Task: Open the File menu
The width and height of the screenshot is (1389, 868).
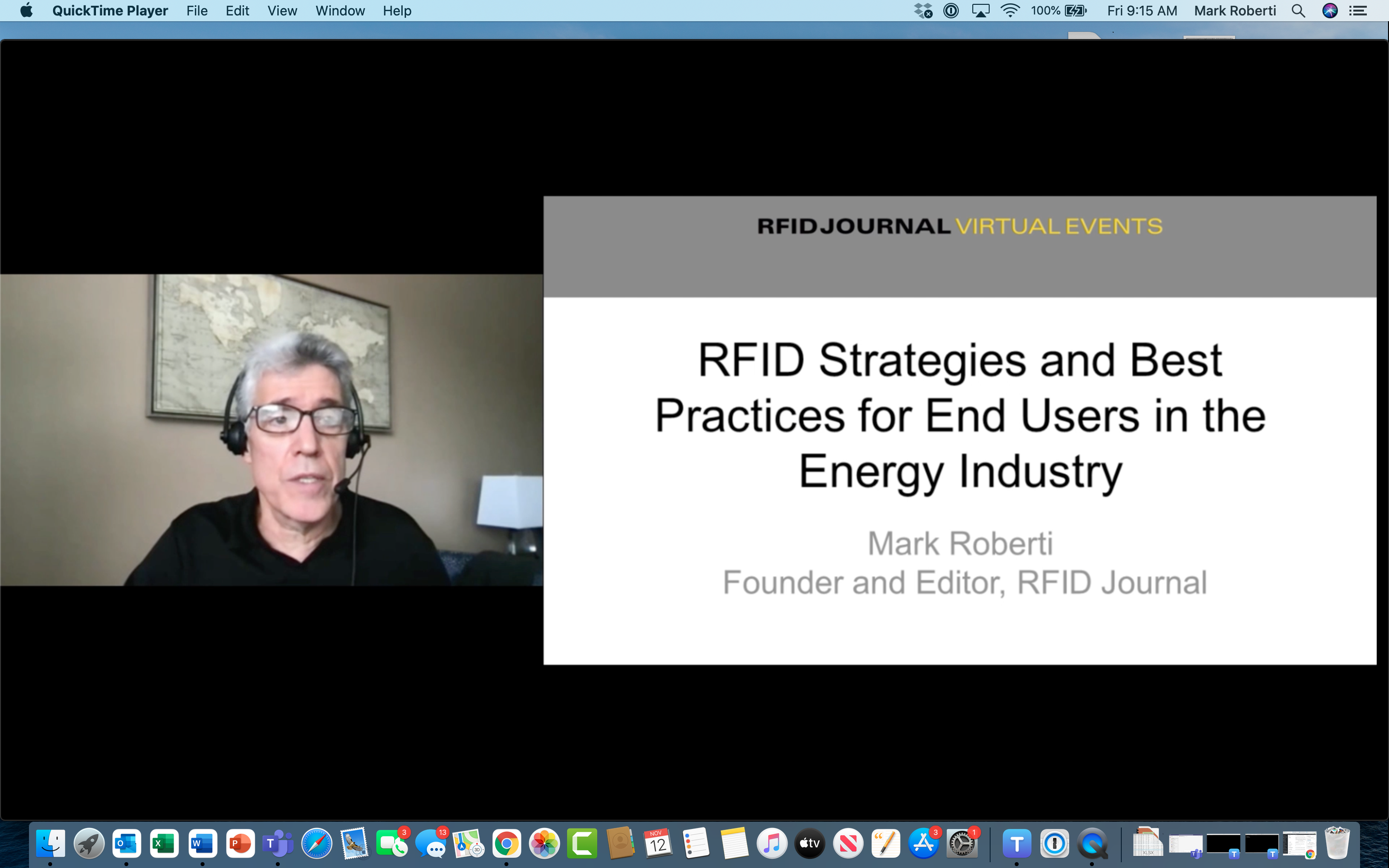Action: 197,10
